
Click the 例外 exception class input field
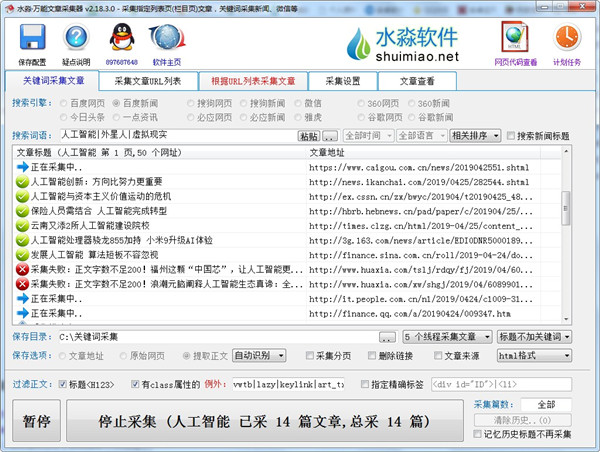289,384
